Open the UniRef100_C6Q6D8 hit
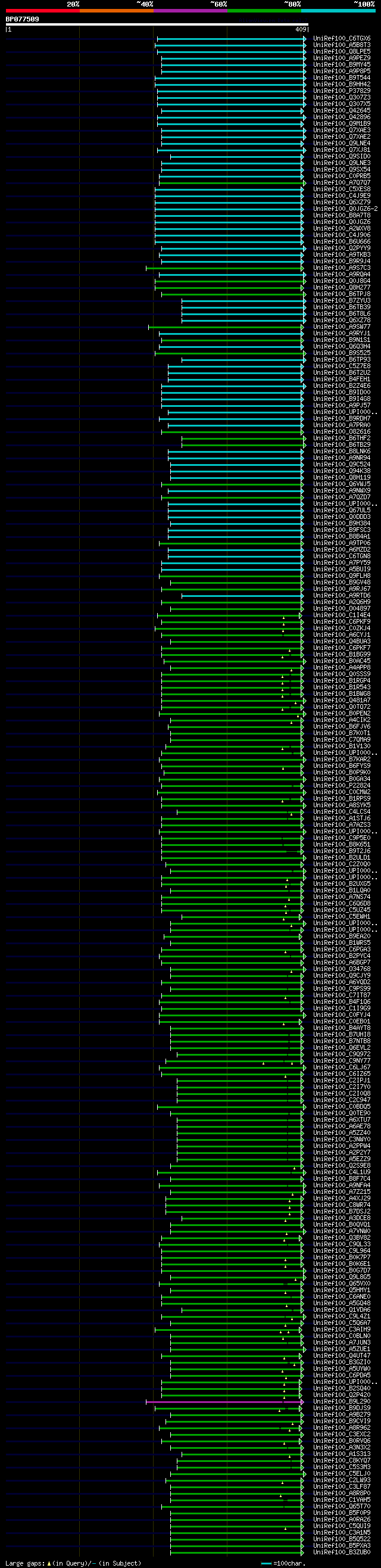Screen dimensions: 381x1568 (x=342, y=904)
